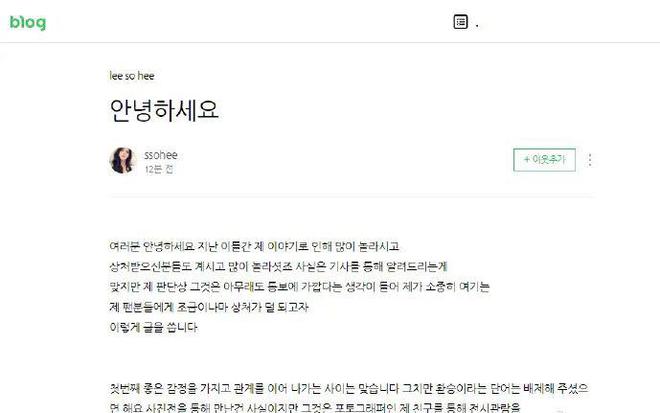Click the paragraph starting 첫번째 좋은 감정을
Viewport: 660px width, 413px height.
[349, 388]
